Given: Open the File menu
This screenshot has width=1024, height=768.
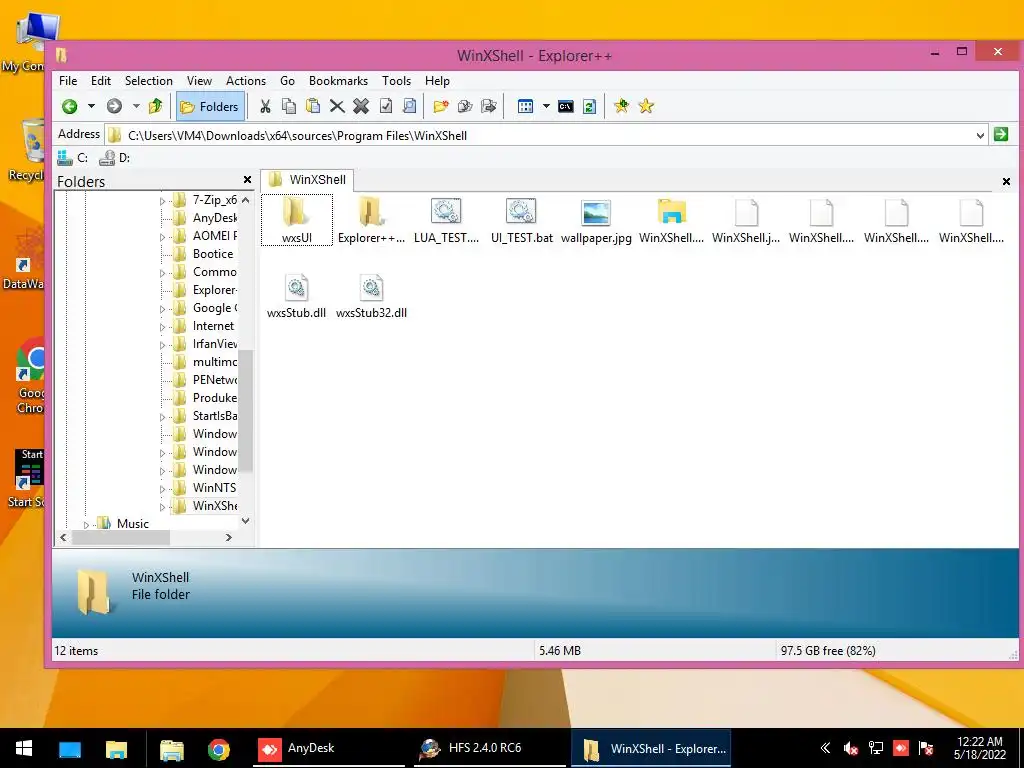Looking at the screenshot, I should tap(68, 81).
